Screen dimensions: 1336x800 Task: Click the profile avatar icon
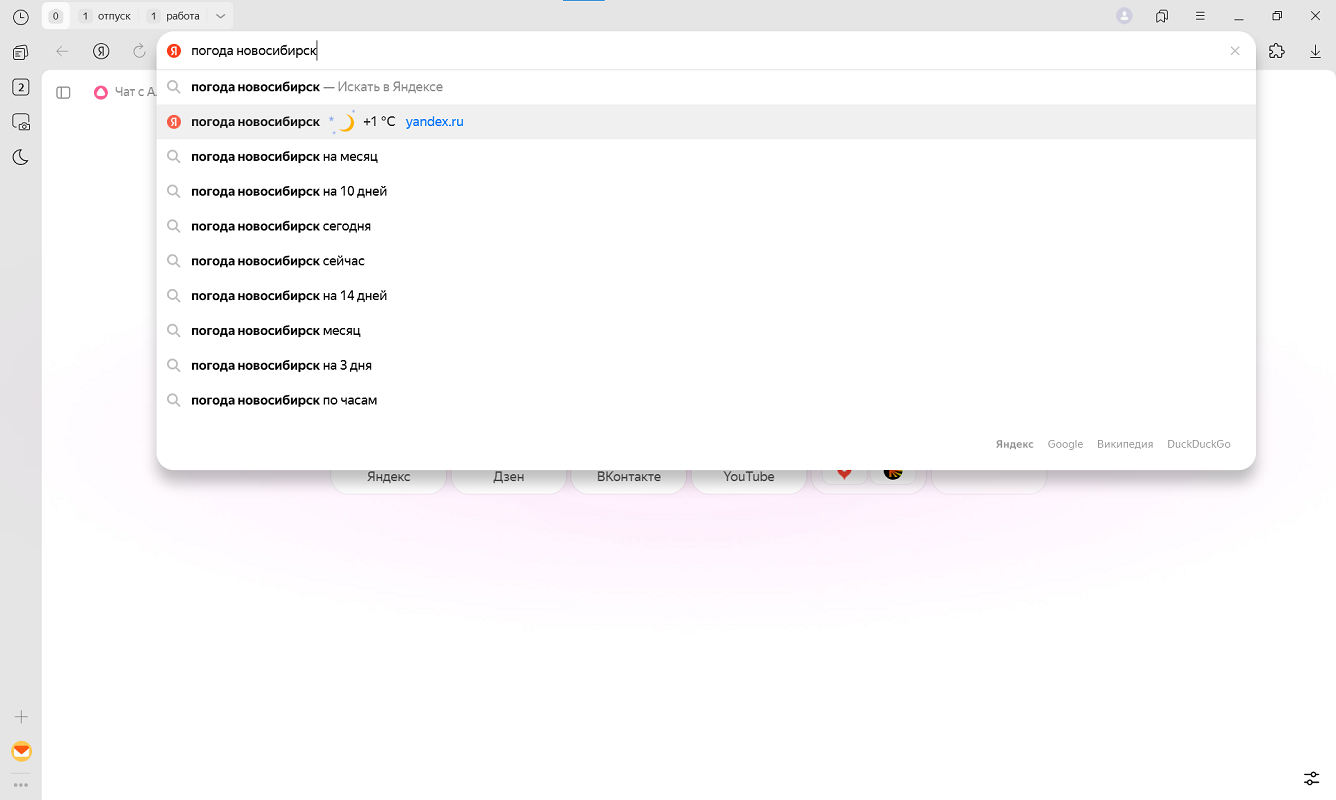[x=1124, y=16]
